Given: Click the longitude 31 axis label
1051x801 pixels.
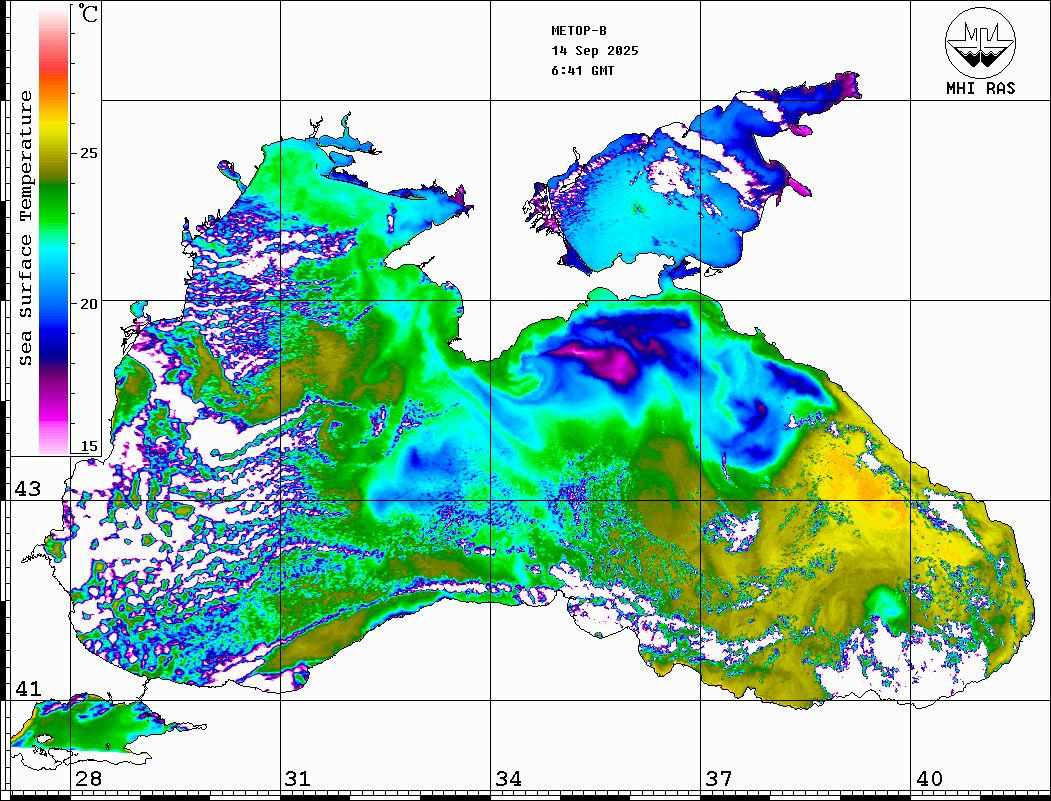Looking at the screenshot, I should (297, 779).
